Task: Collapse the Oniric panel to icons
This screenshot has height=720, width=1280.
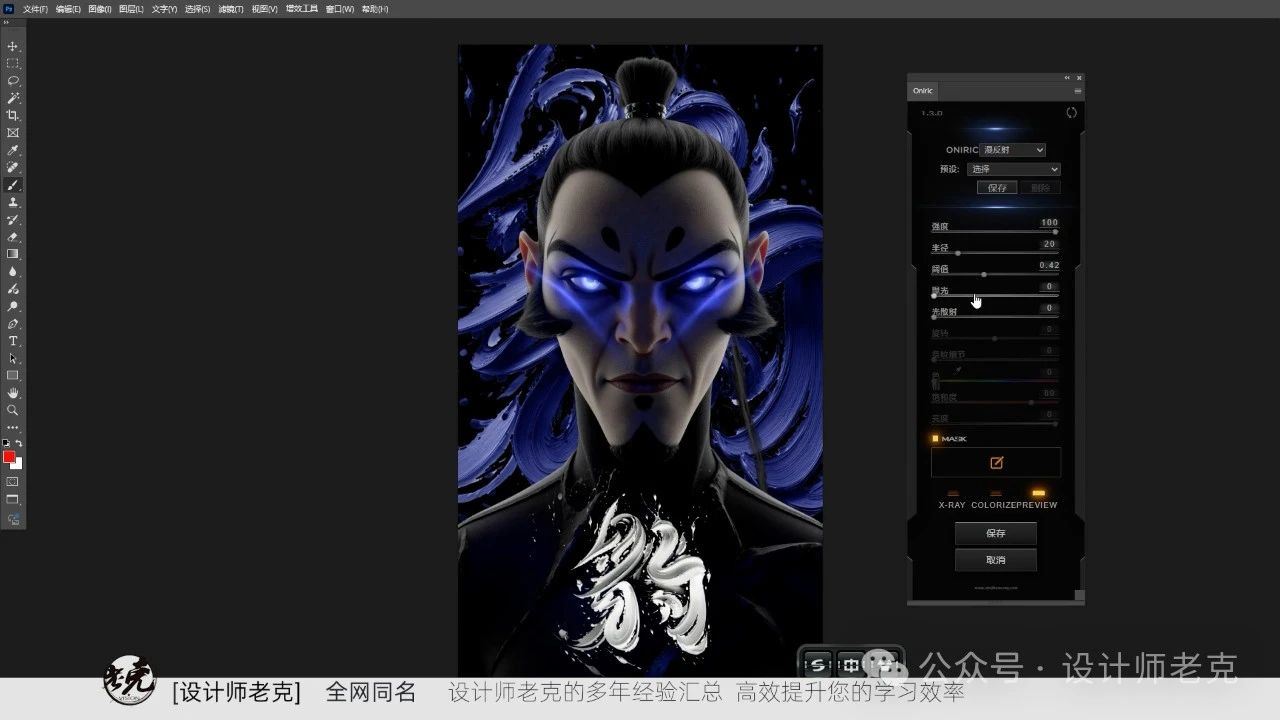Action: (x=1067, y=78)
